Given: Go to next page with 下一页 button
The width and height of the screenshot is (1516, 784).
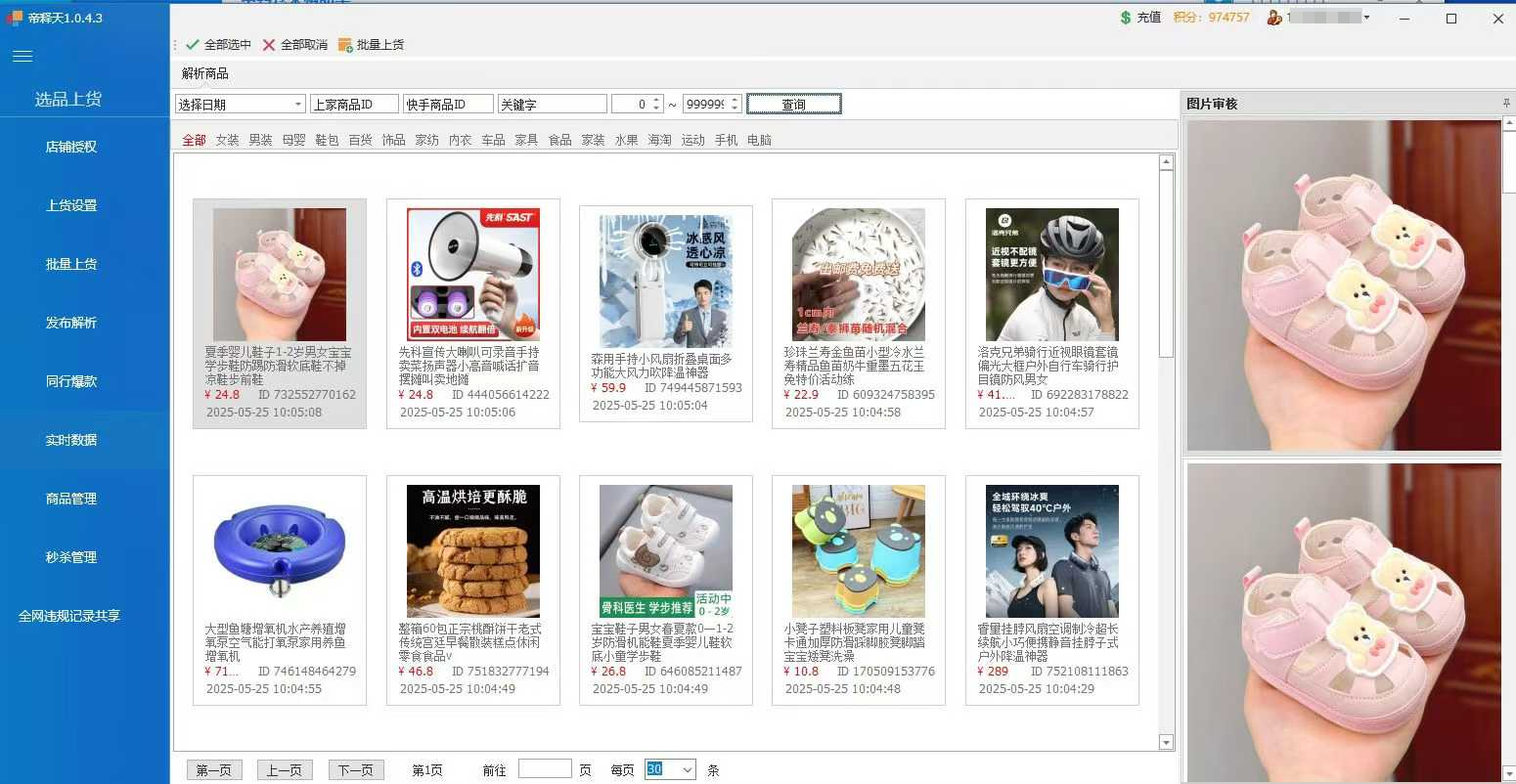Looking at the screenshot, I should (355, 770).
